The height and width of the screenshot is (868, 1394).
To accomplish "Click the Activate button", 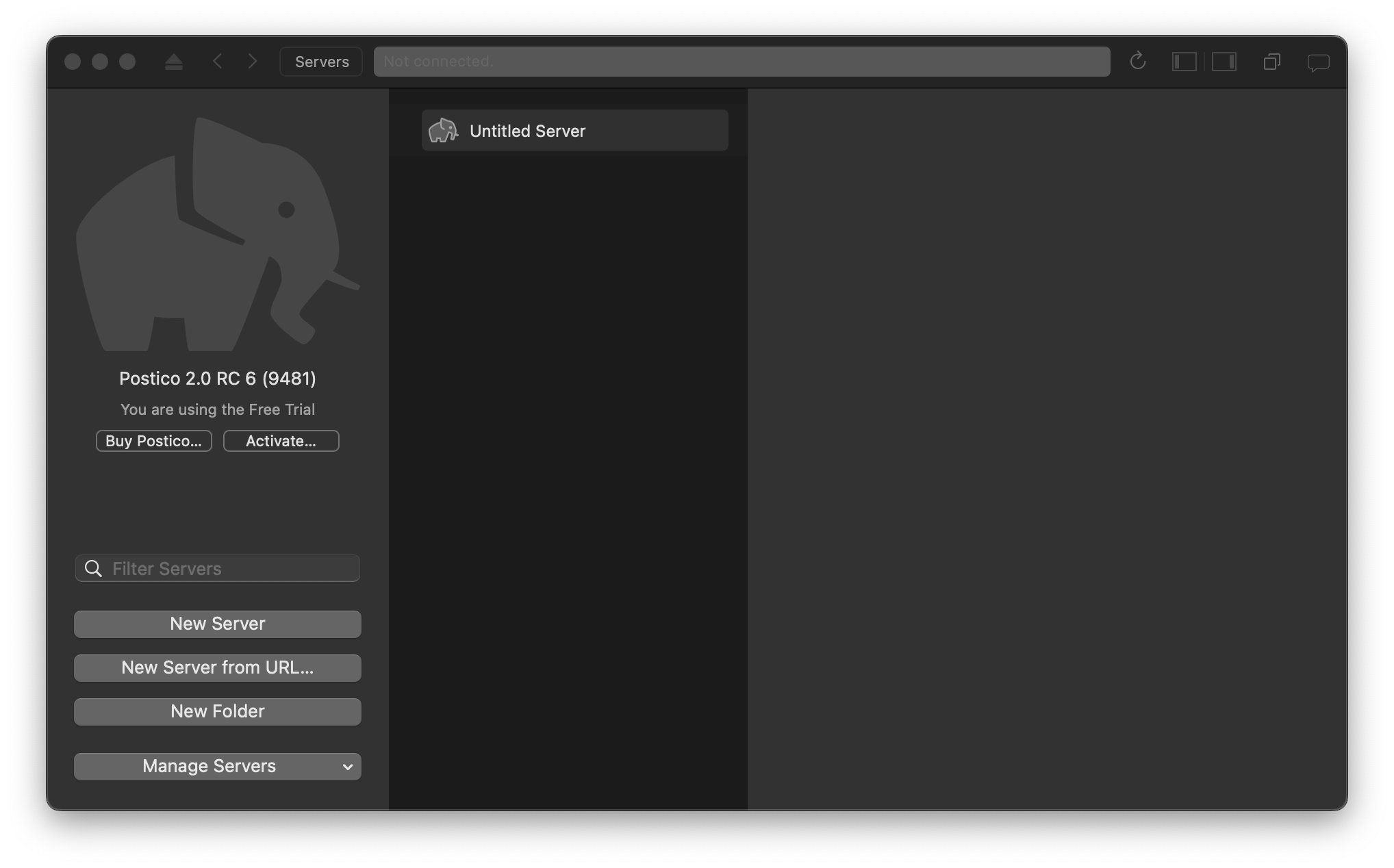I will click(281, 441).
